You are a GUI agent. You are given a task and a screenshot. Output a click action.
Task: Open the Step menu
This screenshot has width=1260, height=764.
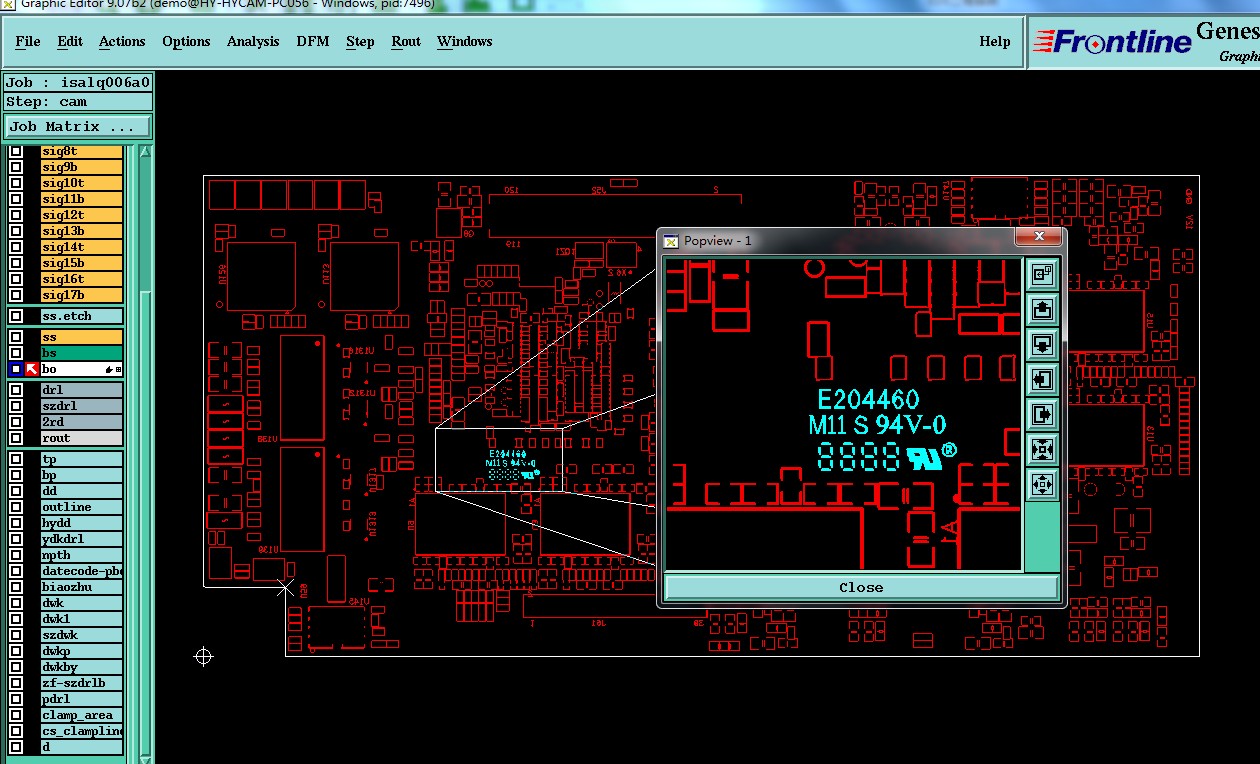coord(360,41)
